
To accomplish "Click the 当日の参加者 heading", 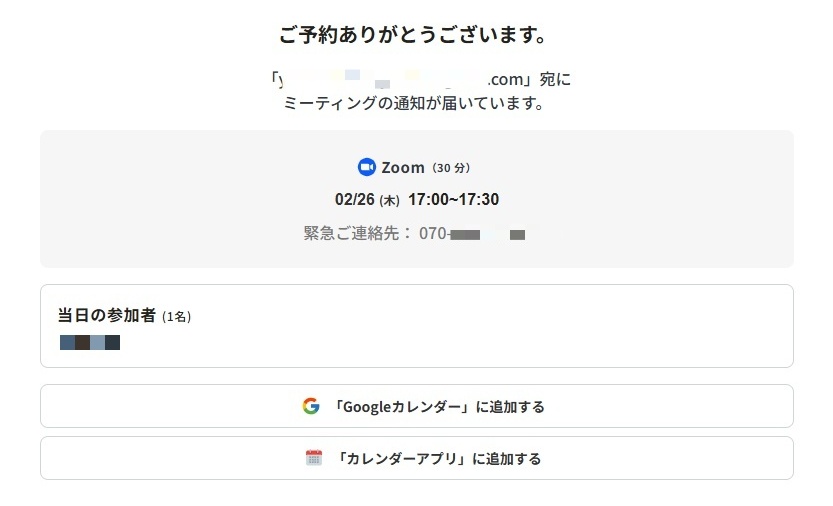I will point(107,315).
